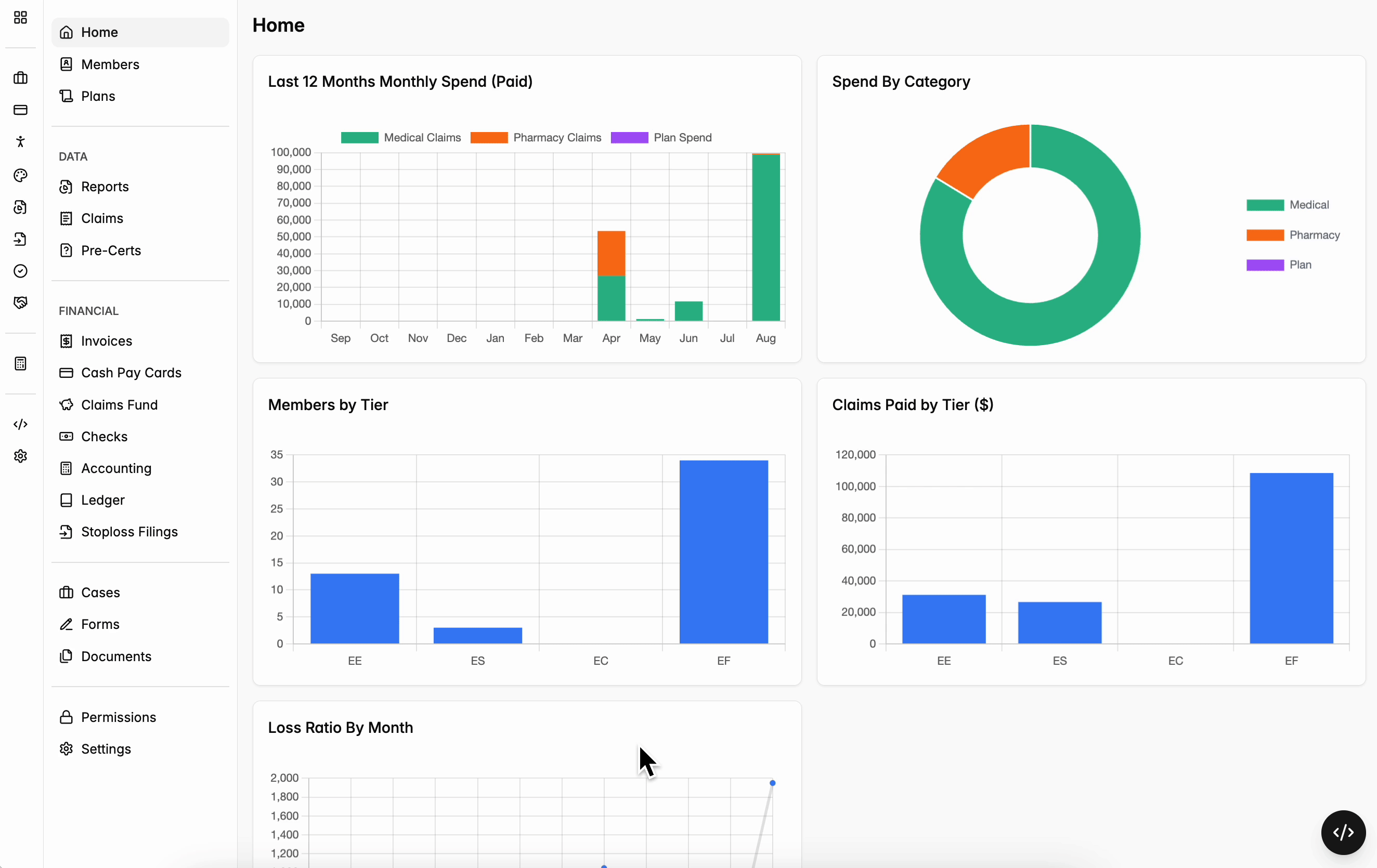Screen dimensions: 1377x868
Task: Select the Permissions sidebar item
Action: point(119,717)
